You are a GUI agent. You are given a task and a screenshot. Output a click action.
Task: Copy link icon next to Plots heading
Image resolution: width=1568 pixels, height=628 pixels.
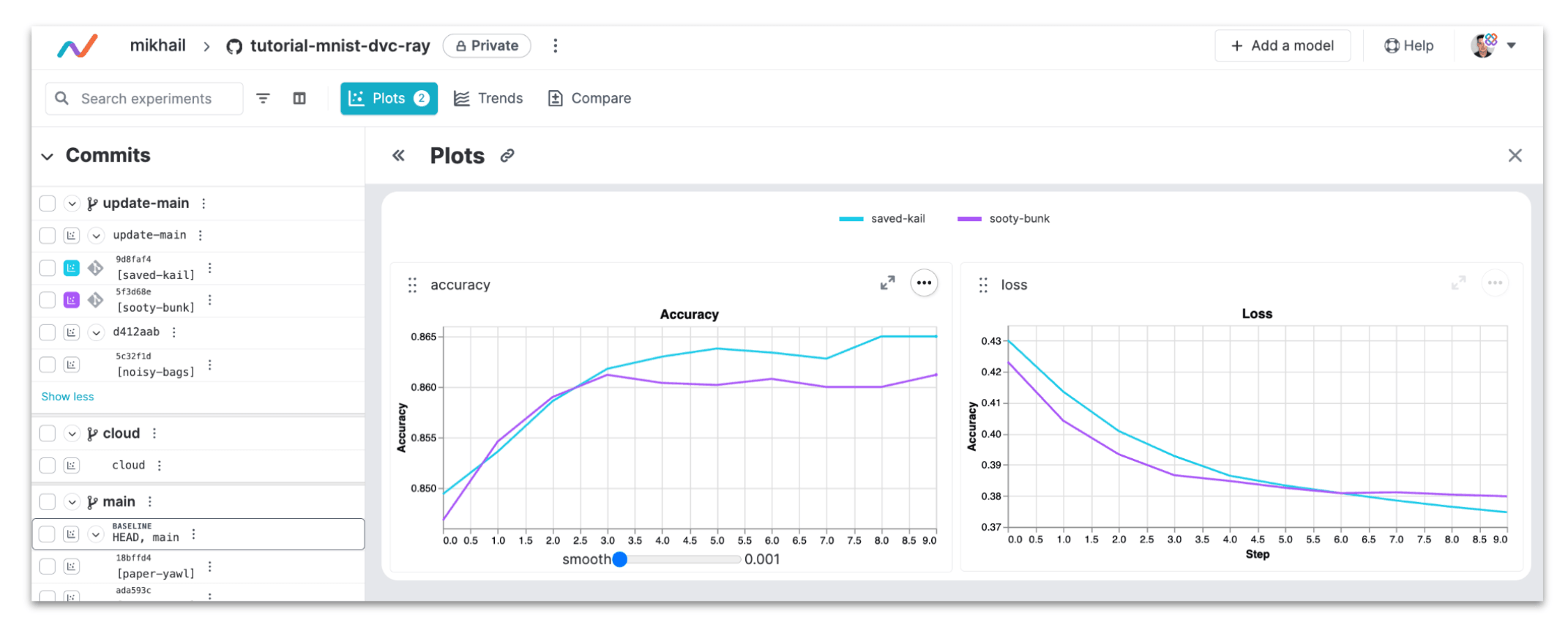(507, 155)
